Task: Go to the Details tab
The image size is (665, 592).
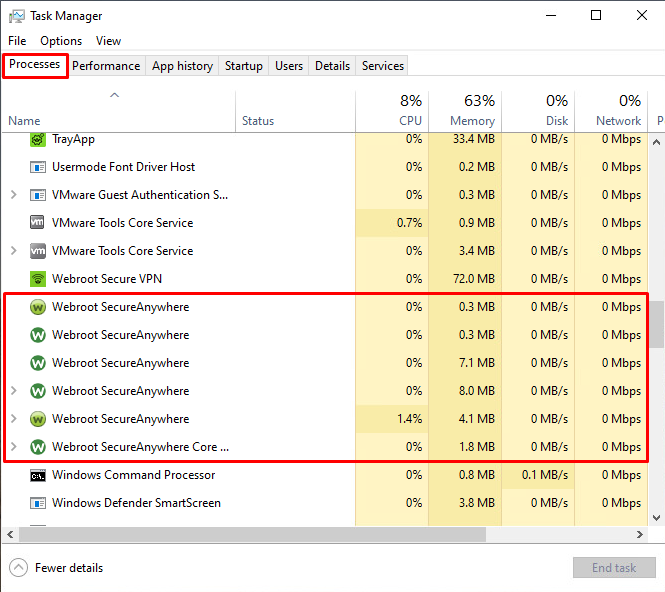Action: 332,66
